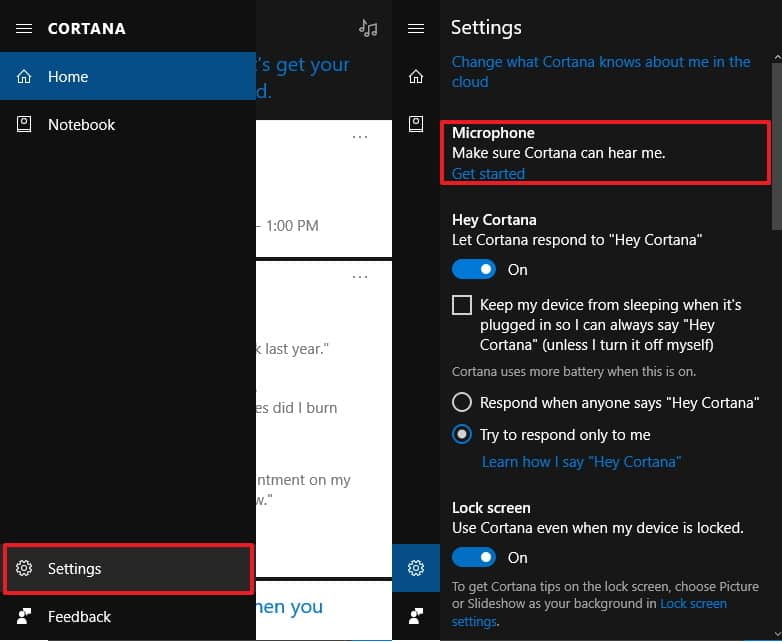Click scrollbar down arrow in Settings pane
The width and height of the screenshot is (782, 642).
pyautogui.click(x=777, y=635)
